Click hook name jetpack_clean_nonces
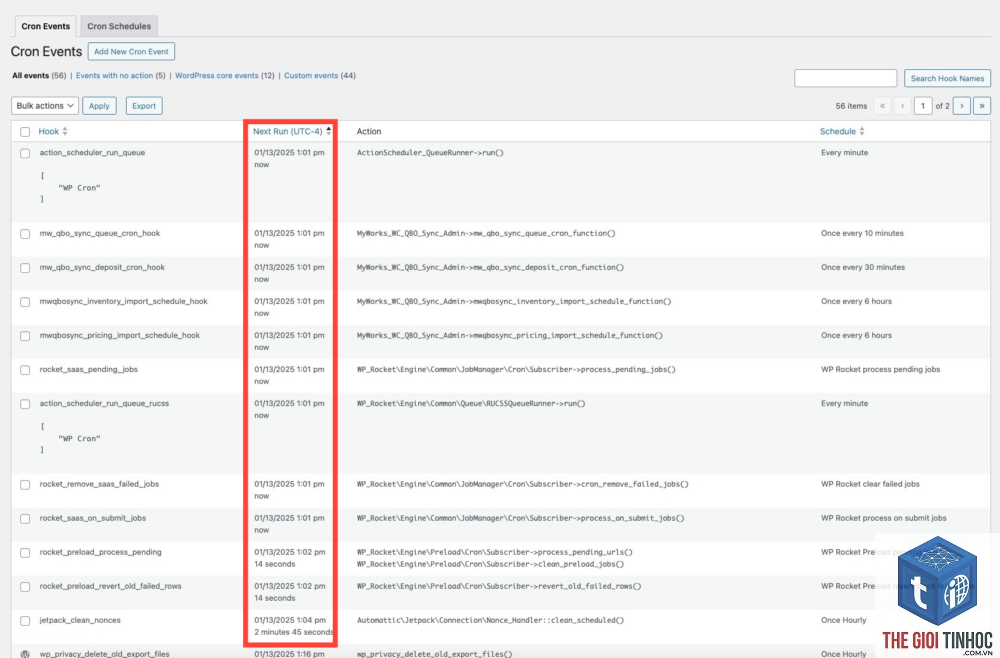Viewport: 1000px width, 658px height. point(80,620)
